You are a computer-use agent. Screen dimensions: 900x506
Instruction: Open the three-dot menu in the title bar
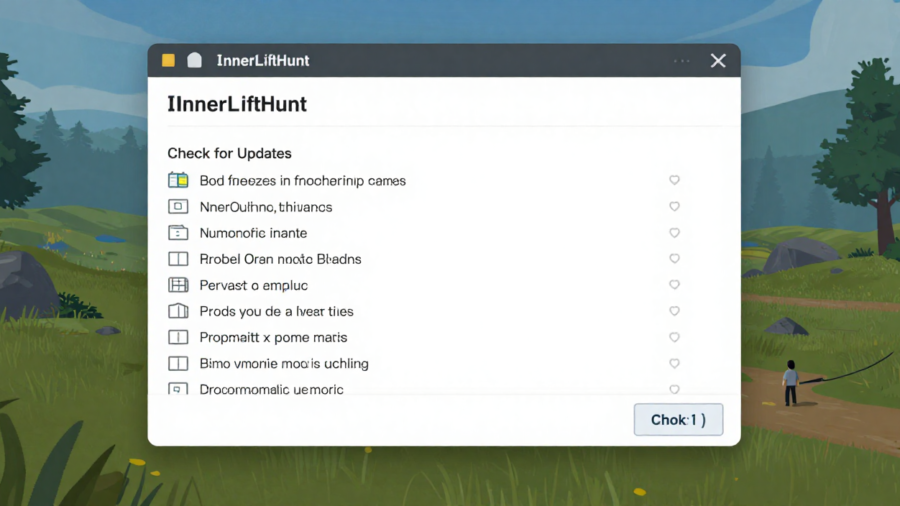point(682,61)
